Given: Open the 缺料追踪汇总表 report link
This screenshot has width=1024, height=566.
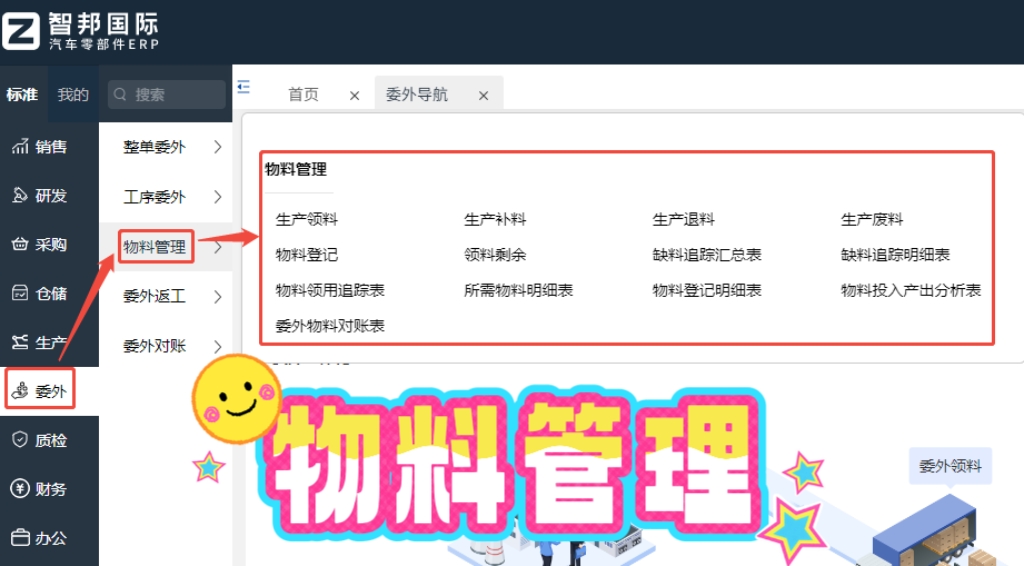Looking at the screenshot, I should [707, 255].
